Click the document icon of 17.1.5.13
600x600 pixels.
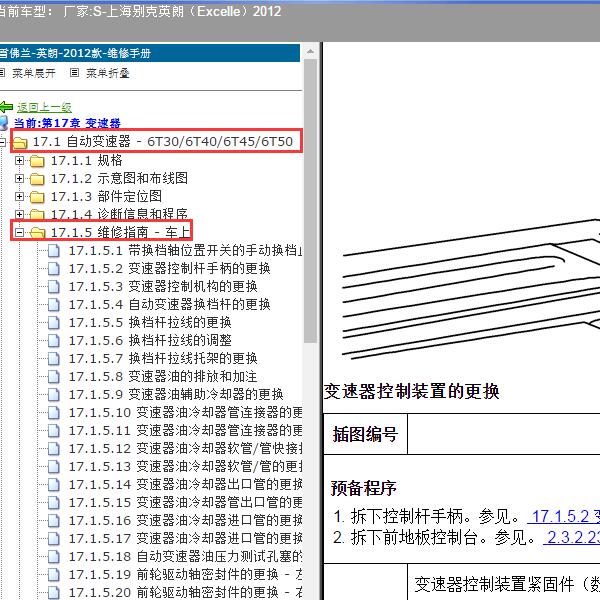(54, 466)
